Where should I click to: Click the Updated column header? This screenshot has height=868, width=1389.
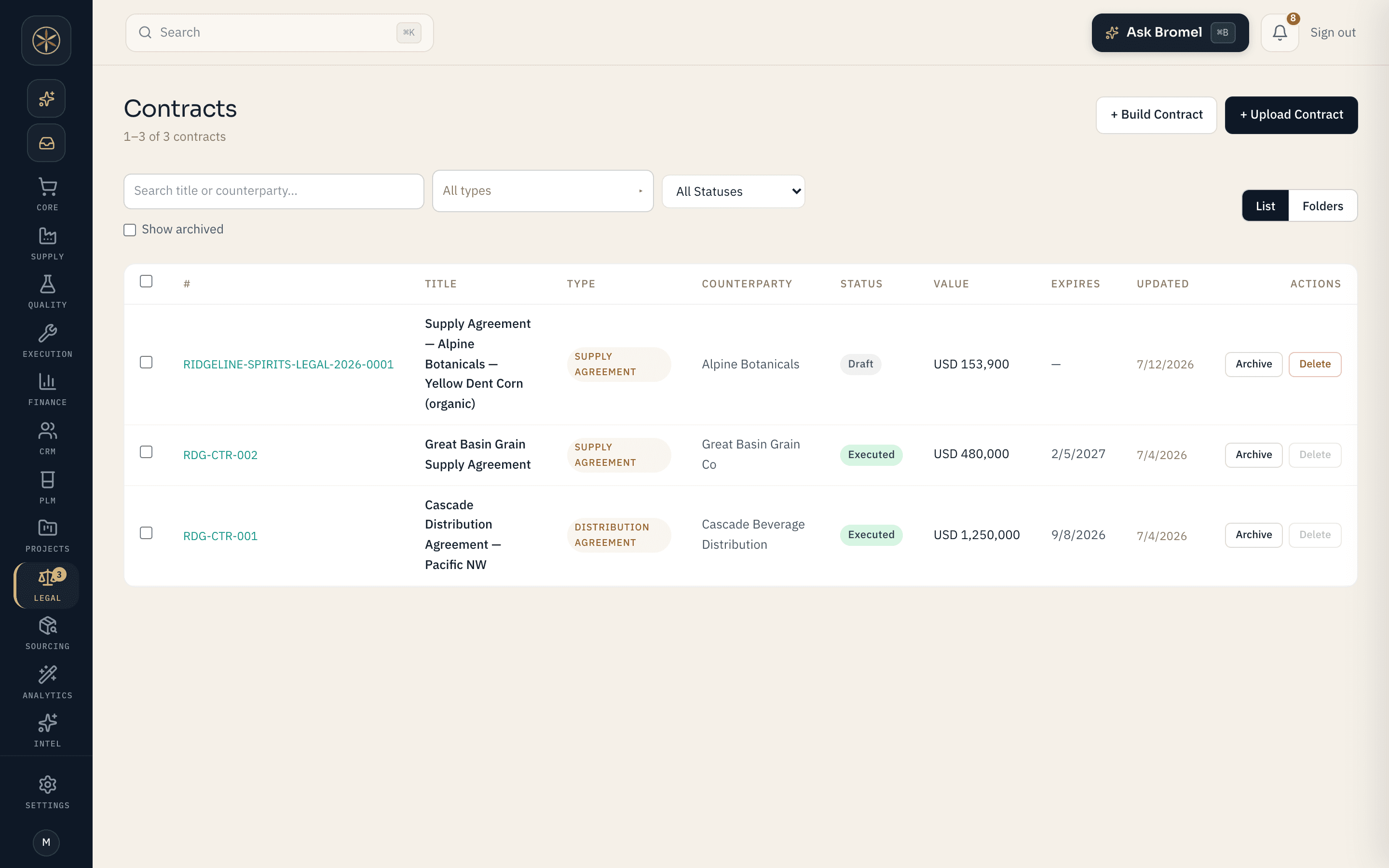1162,284
